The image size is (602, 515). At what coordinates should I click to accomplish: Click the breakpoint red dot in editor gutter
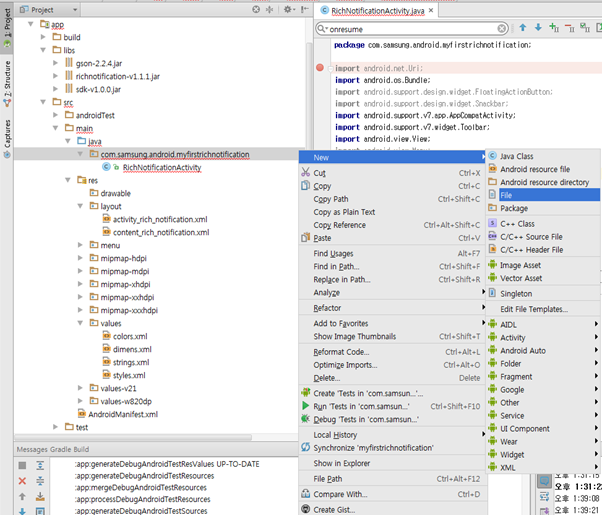(320, 67)
